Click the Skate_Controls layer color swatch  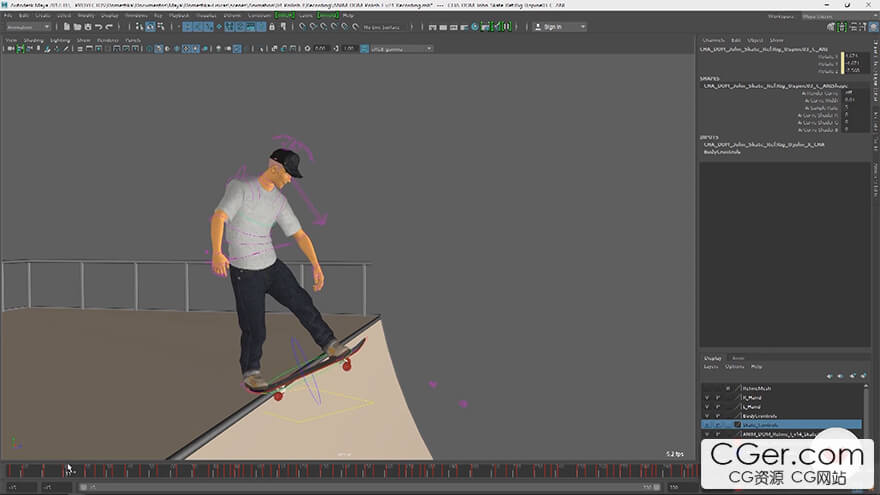tap(738, 424)
